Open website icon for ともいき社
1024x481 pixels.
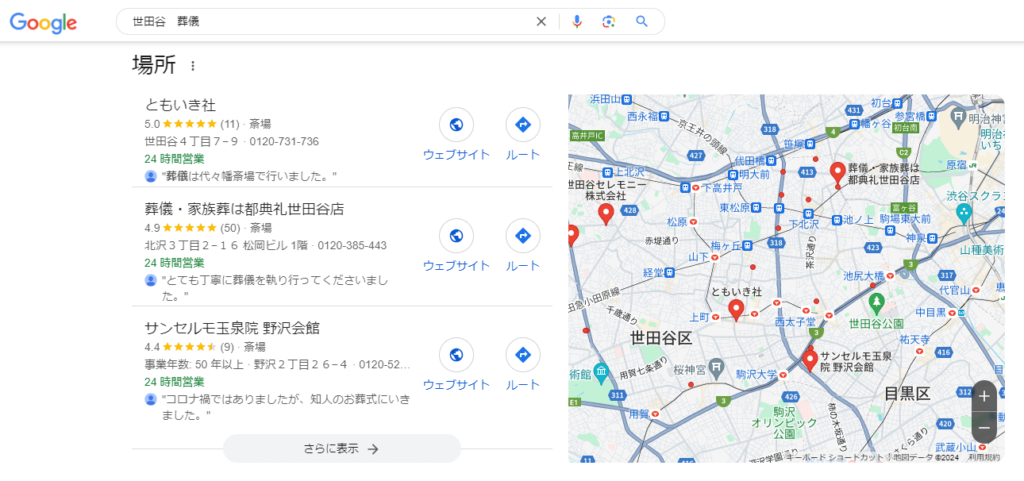(x=456, y=125)
